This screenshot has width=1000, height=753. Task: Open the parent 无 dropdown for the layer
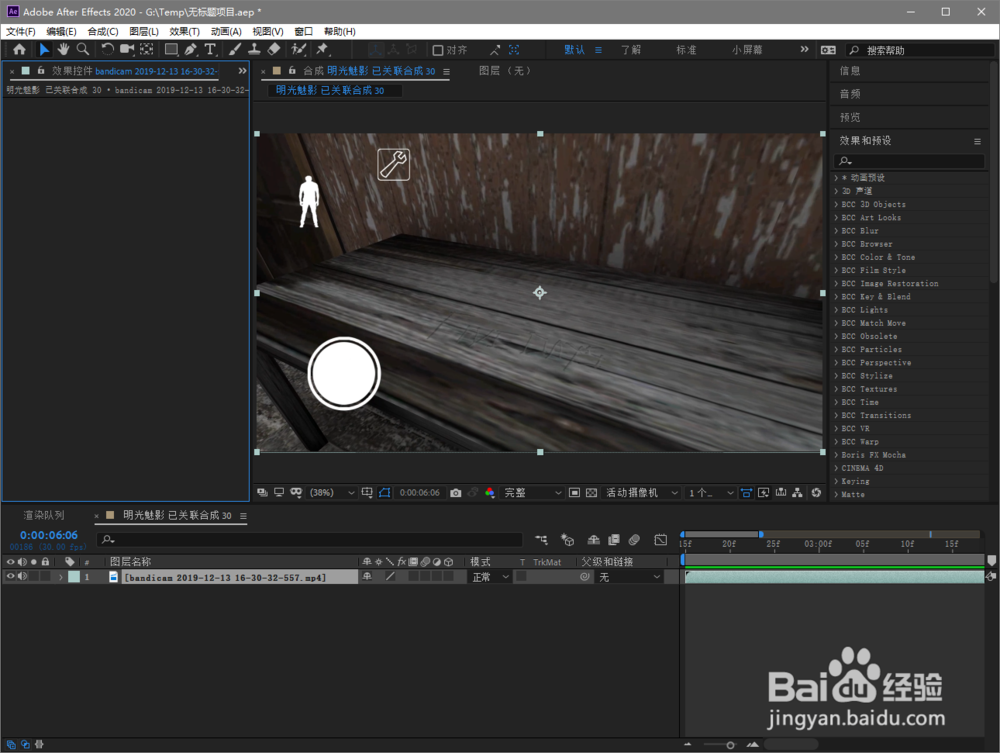point(629,577)
